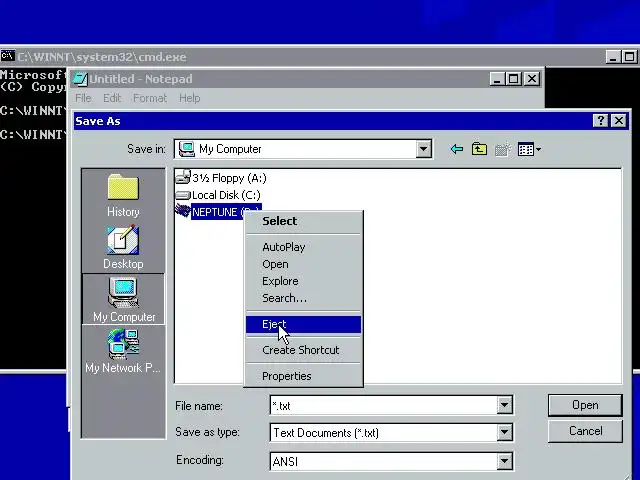Select the 3½ Floppy (A:) drive
This screenshot has width=640, height=480.
221,178
